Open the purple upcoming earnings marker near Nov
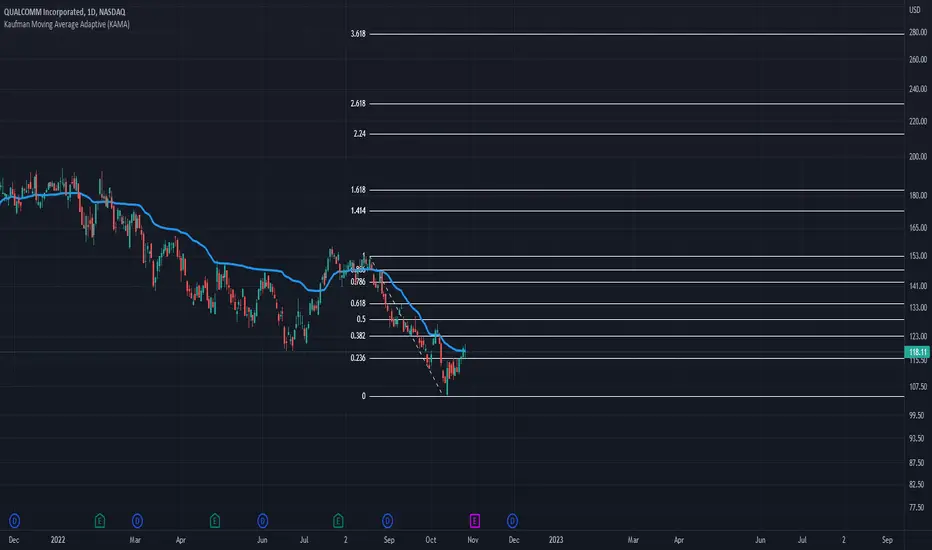The height and width of the screenshot is (550, 932). click(x=474, y=521)
